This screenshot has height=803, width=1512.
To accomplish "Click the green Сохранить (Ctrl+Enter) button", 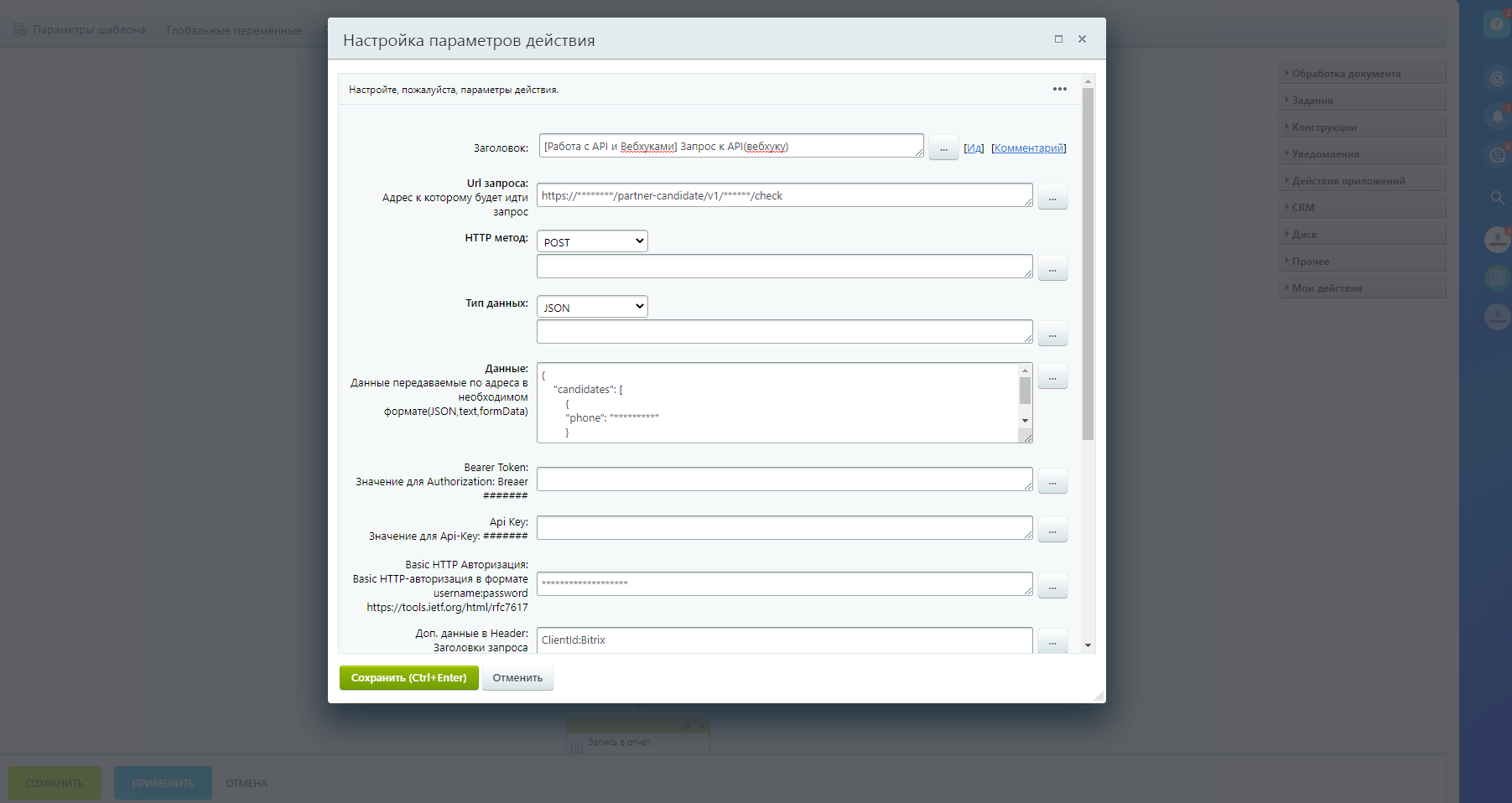I will [x=408, y=678].
